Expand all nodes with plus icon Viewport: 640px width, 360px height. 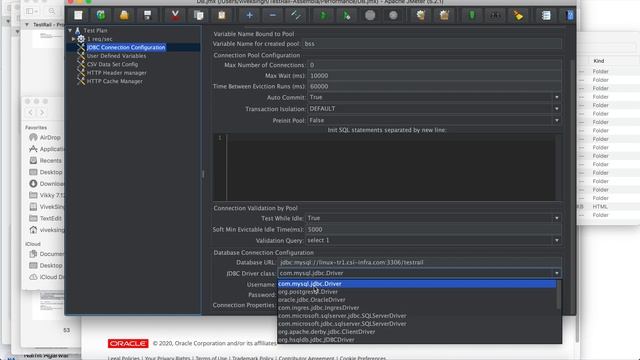coord(249,16)
